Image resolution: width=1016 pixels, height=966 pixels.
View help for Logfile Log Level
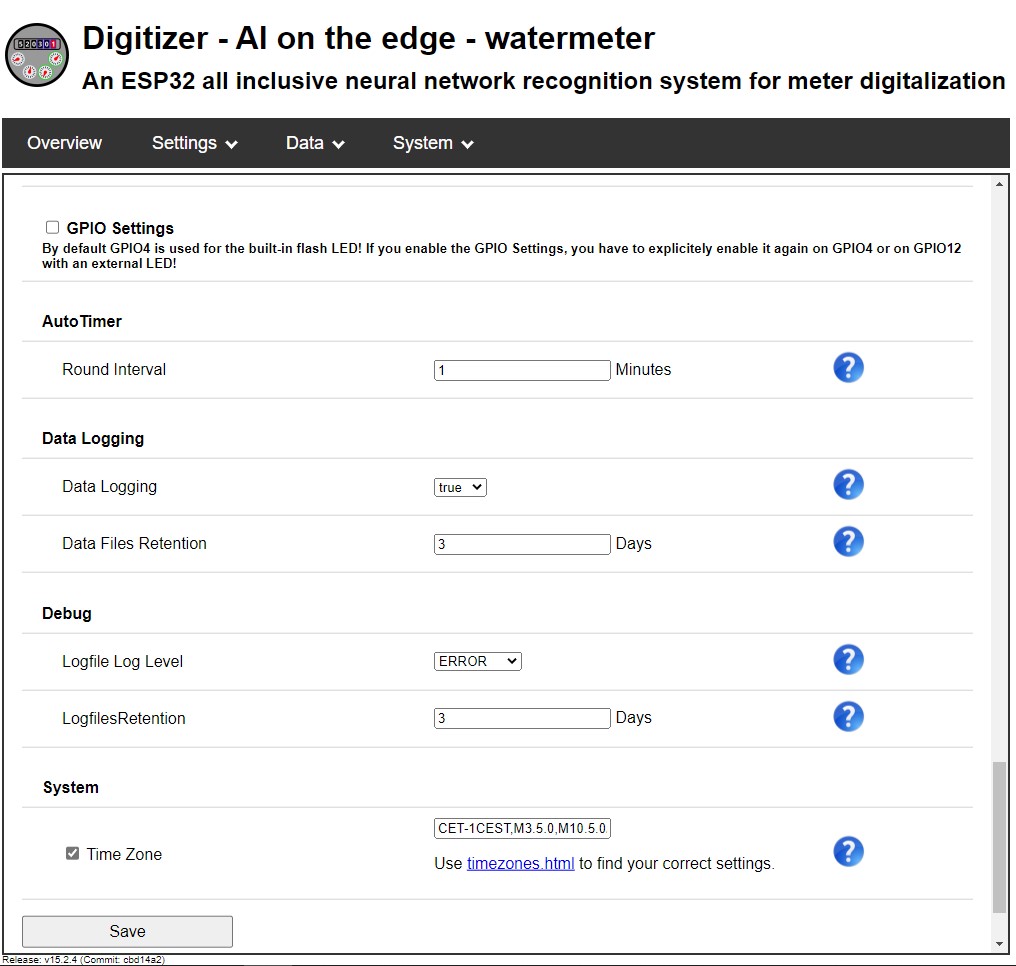[848, 660]
